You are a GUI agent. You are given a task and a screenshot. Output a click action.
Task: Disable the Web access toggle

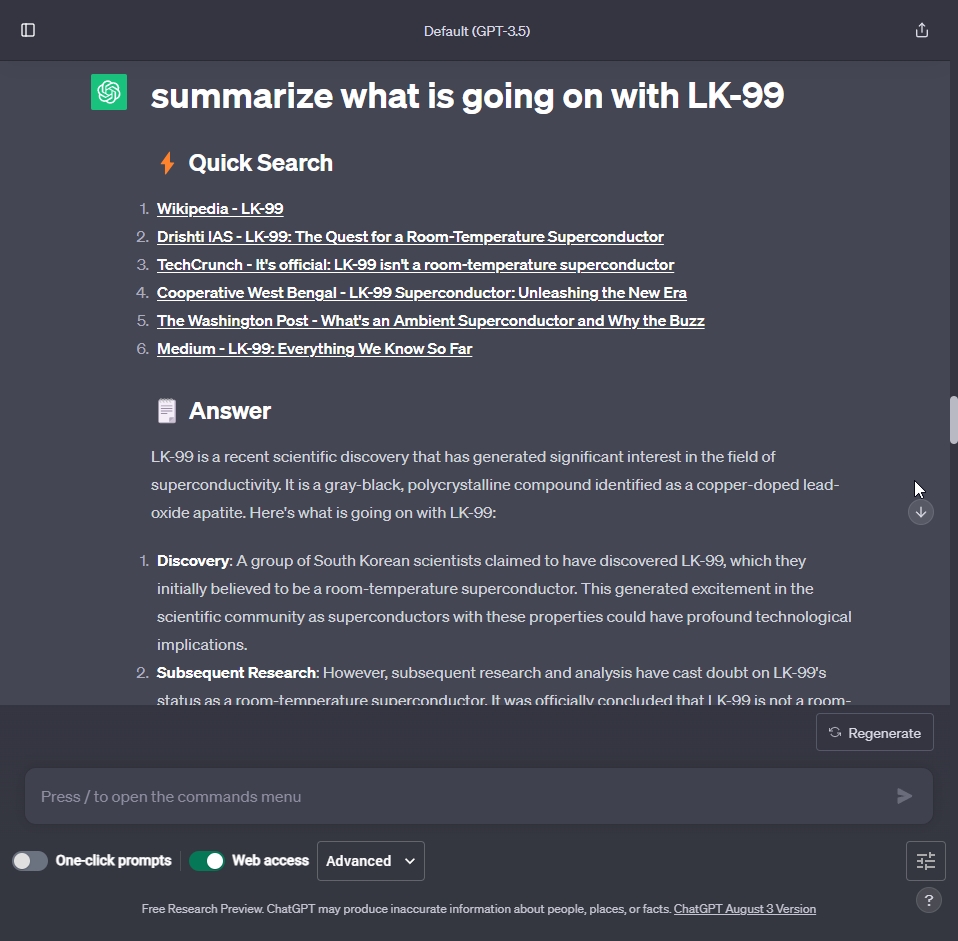pos(207,861)
